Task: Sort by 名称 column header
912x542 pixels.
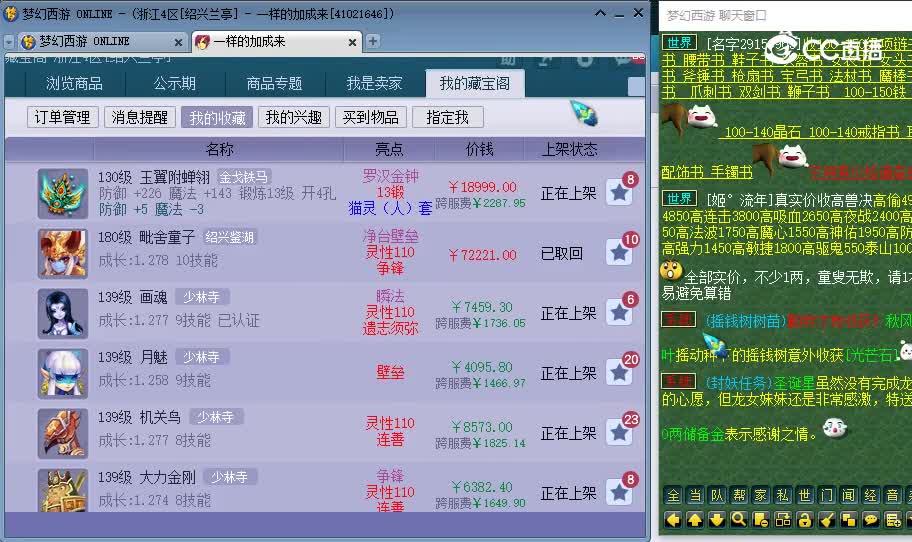Action: click(219, 149)
